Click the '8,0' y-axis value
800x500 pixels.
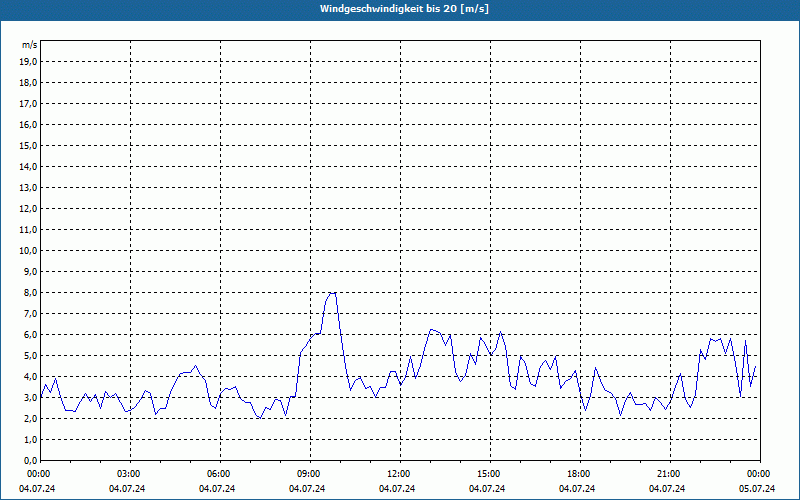tap(31, 292)
